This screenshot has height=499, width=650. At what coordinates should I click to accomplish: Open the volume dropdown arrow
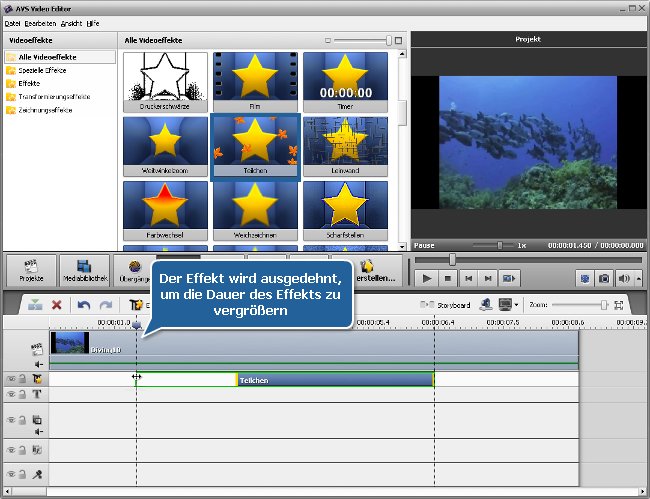coord(638,278)
